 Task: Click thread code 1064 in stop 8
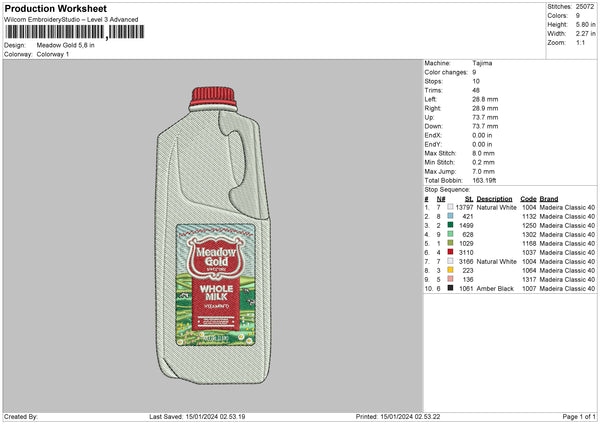pos(529,271)
